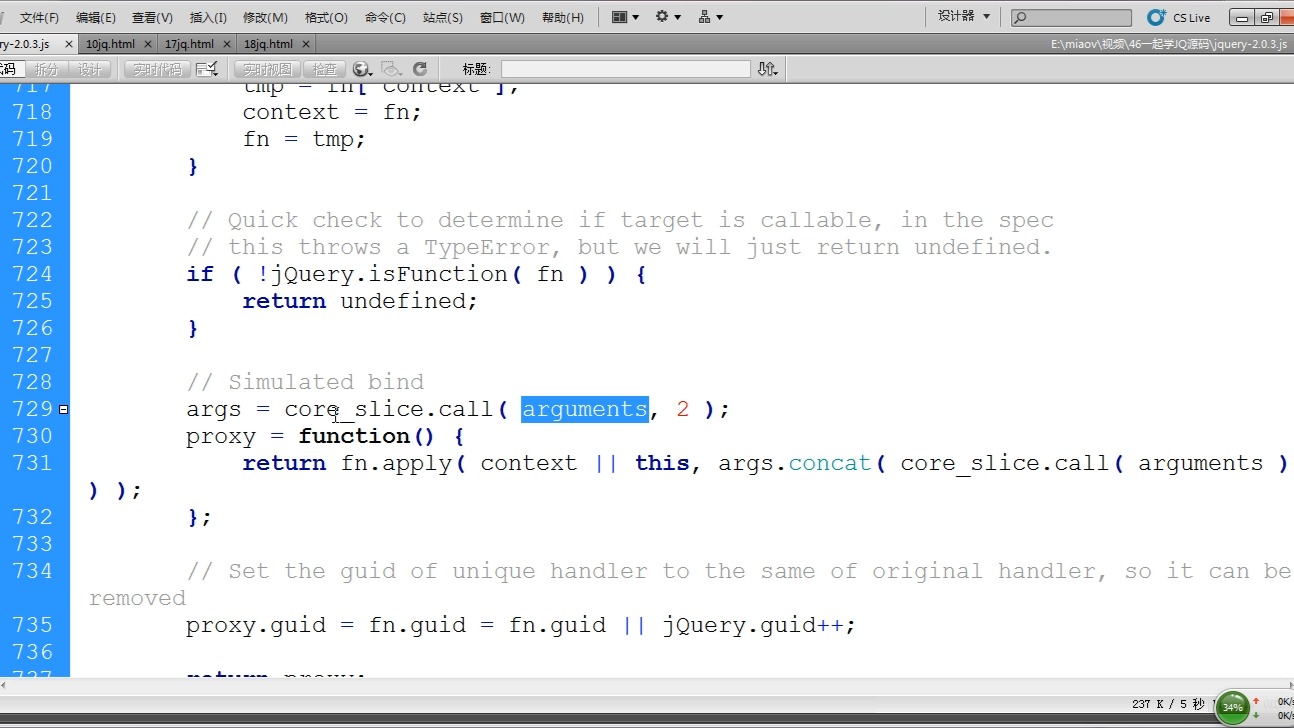Screen dimensions: 1294x728
Task: Click return undefined on line 725
Action: pos(360,301)
